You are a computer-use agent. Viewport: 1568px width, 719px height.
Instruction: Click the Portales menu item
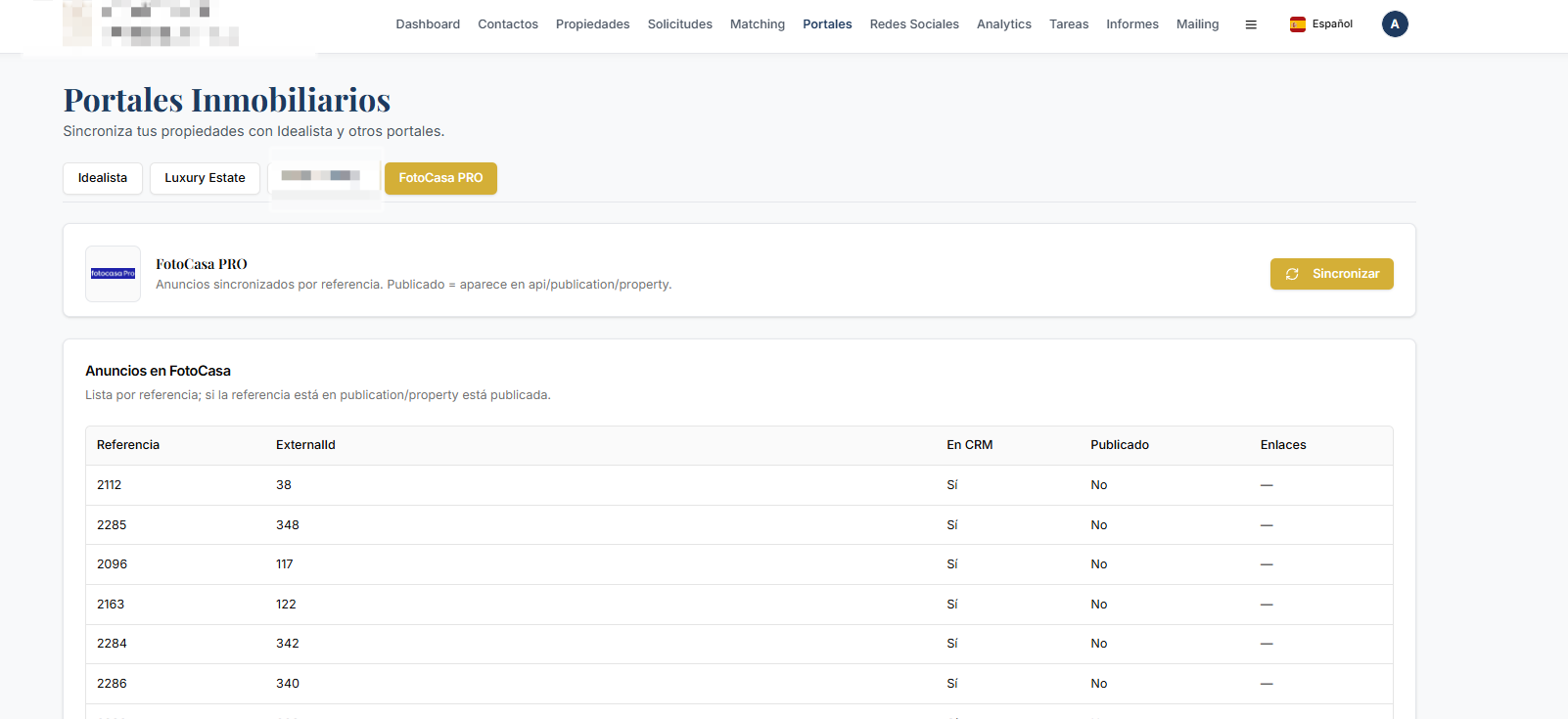pyautogui.click(x=827, y=24)
